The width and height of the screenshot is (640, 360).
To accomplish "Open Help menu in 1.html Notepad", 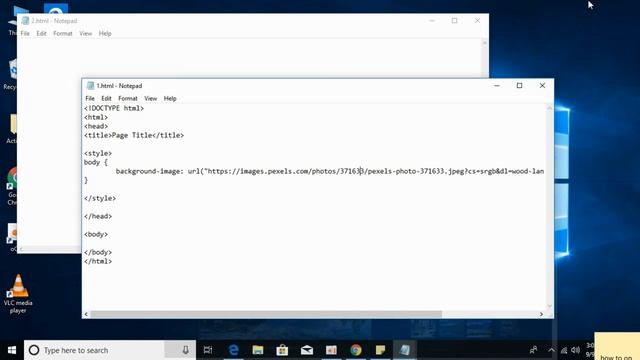I will coord(170,98).
